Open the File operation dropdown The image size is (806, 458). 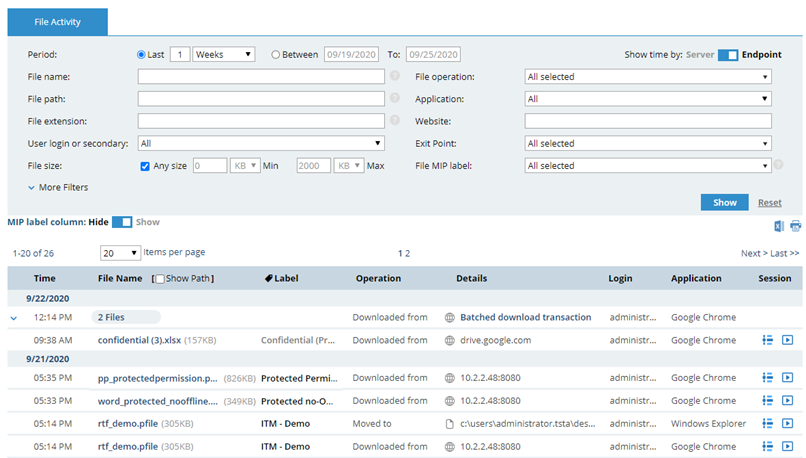click(x=648, y=76)
